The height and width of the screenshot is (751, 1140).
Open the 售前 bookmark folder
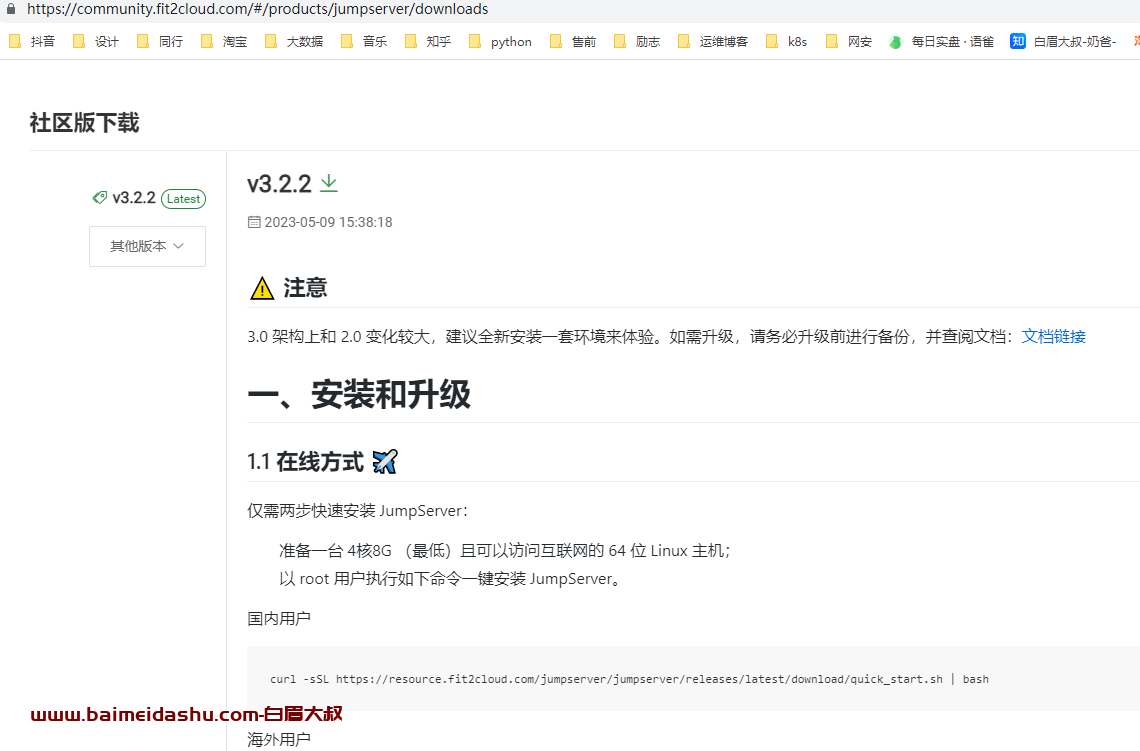574,41
